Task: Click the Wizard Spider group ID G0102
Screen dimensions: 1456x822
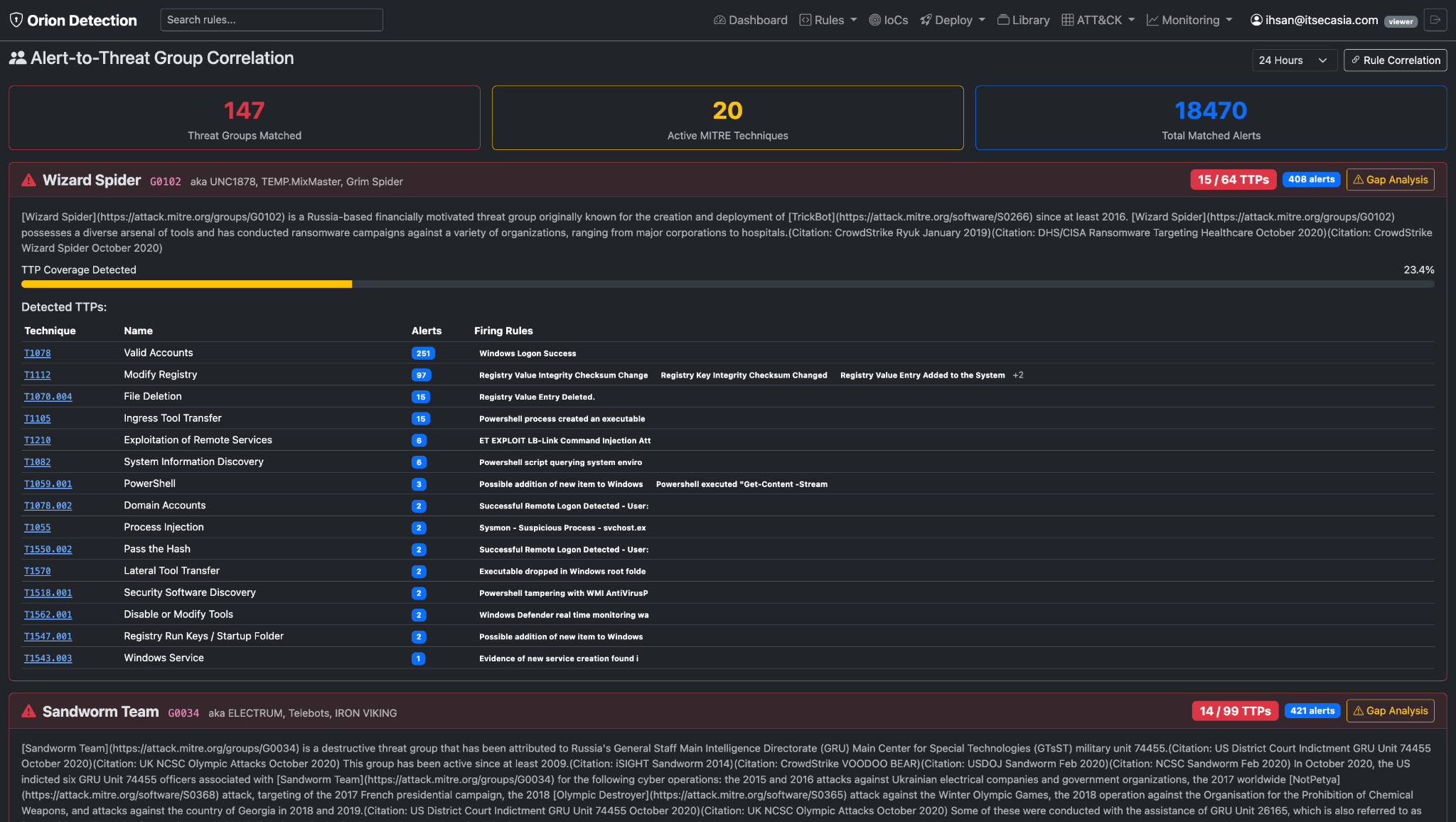Action: pyautogui.click(x=166, y=182)
